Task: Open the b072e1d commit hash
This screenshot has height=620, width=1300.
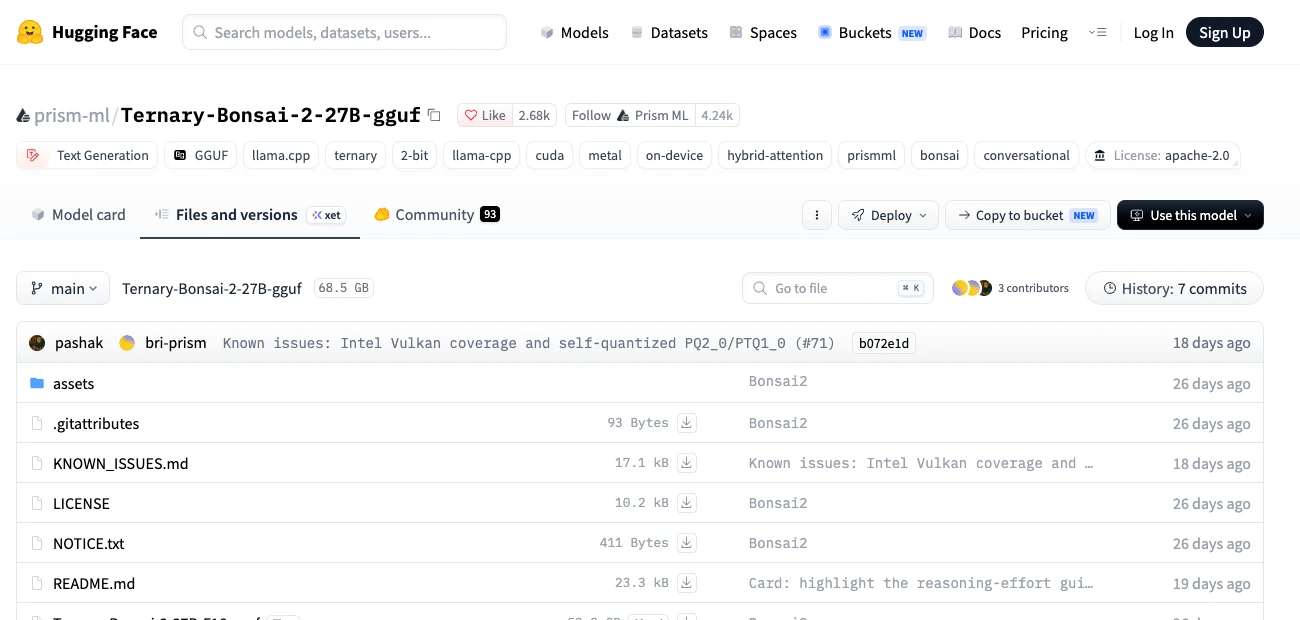Action: (x=884, y=343)
